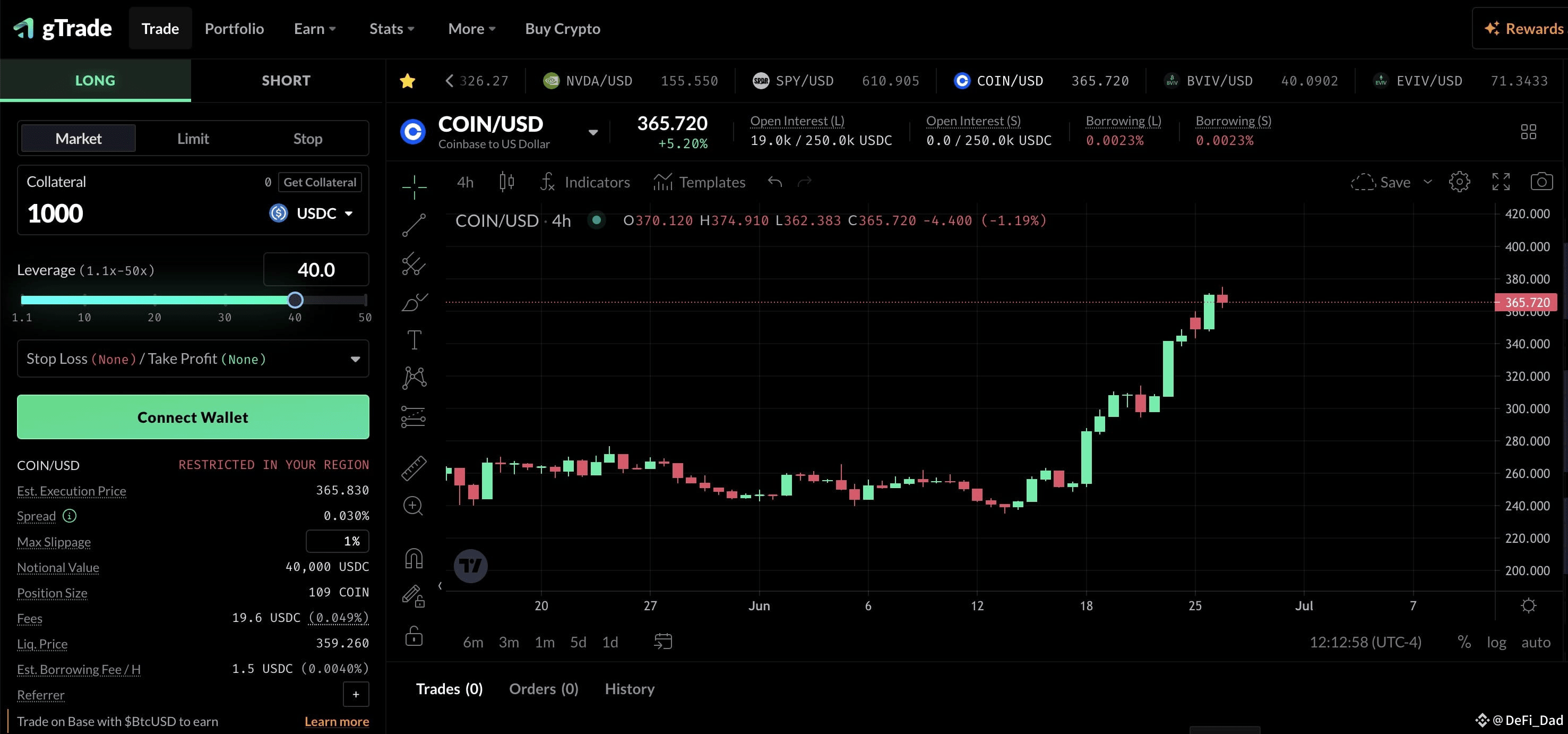Undo the last chart action
Image resolution: width=1568 pixels, height=734 pixels.
tap(775, 182)
